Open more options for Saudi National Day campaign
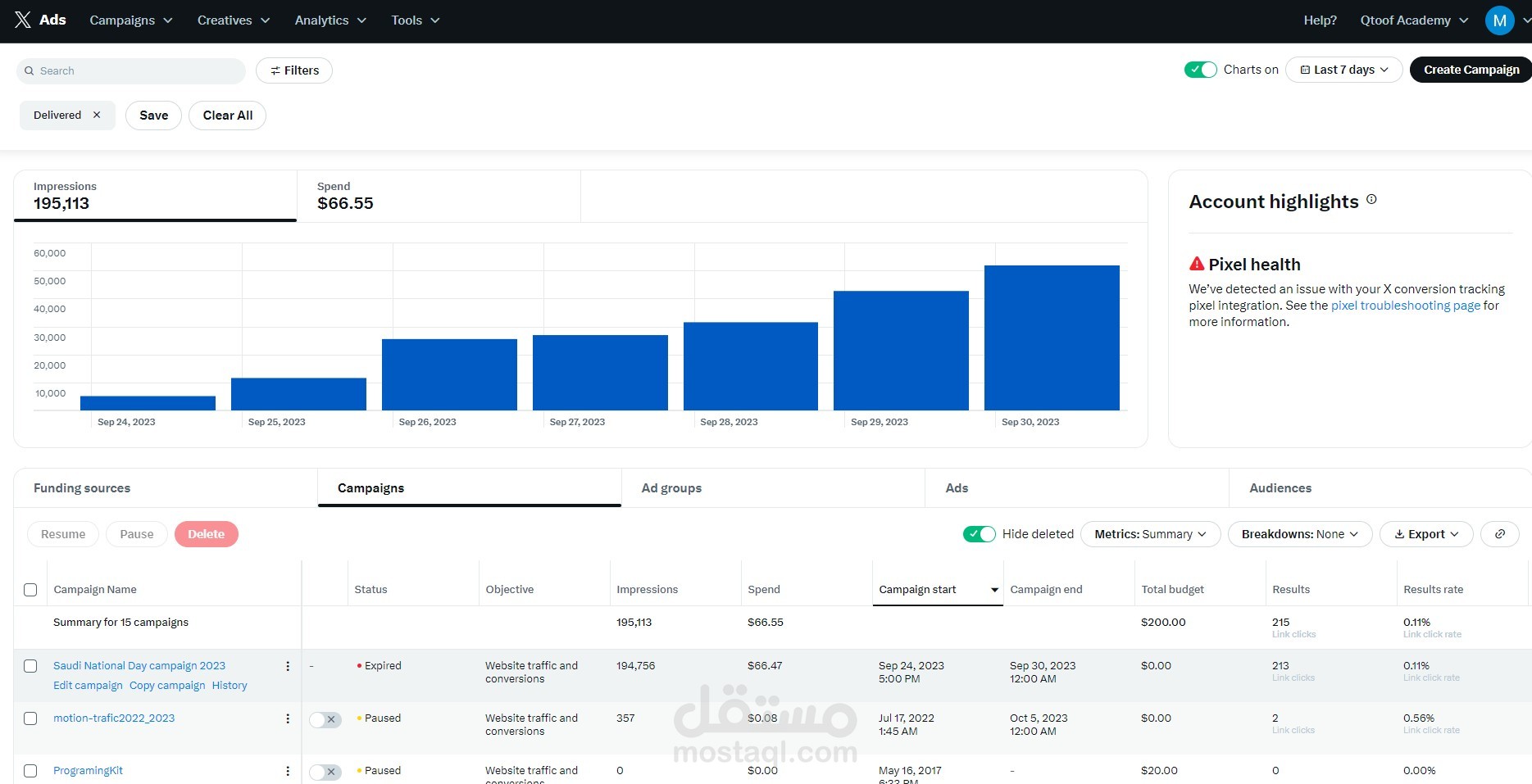1532x784 pixels. pyautogui.click(x=288, y=666)
